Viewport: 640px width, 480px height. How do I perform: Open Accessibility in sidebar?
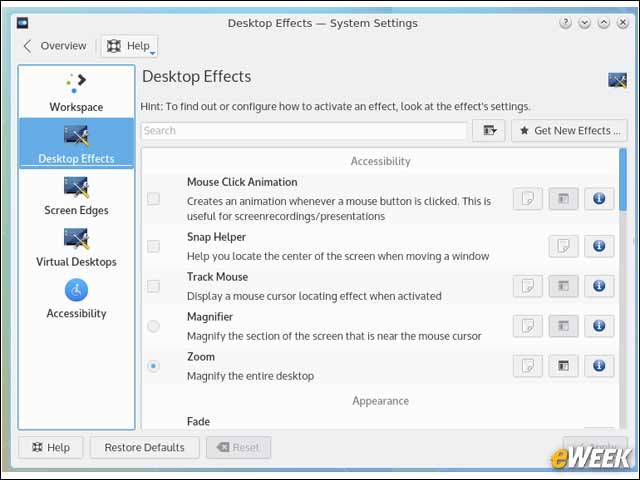(x=76, y=298)
